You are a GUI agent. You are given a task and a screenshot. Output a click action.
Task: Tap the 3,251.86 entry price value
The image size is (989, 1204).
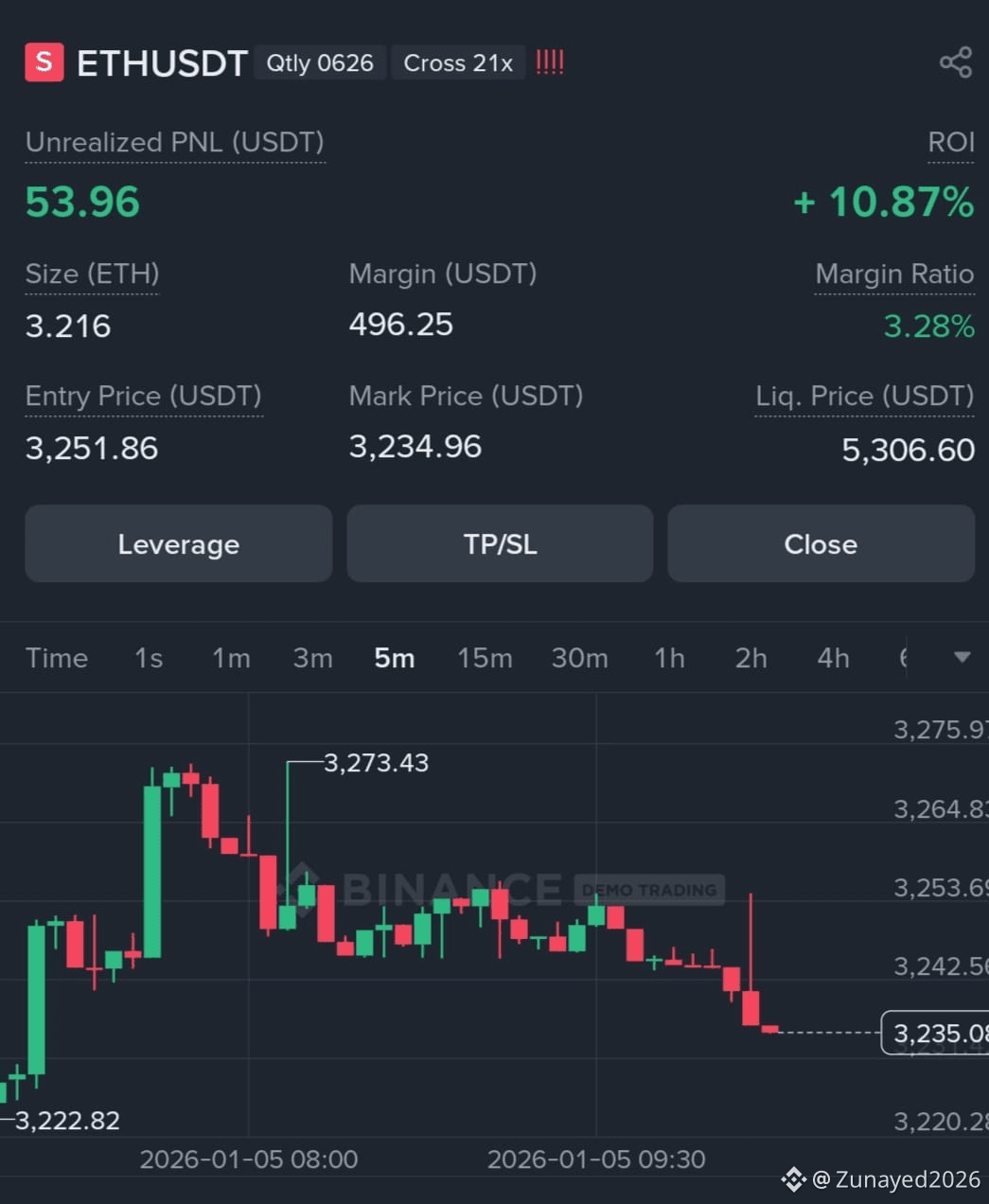92,448
